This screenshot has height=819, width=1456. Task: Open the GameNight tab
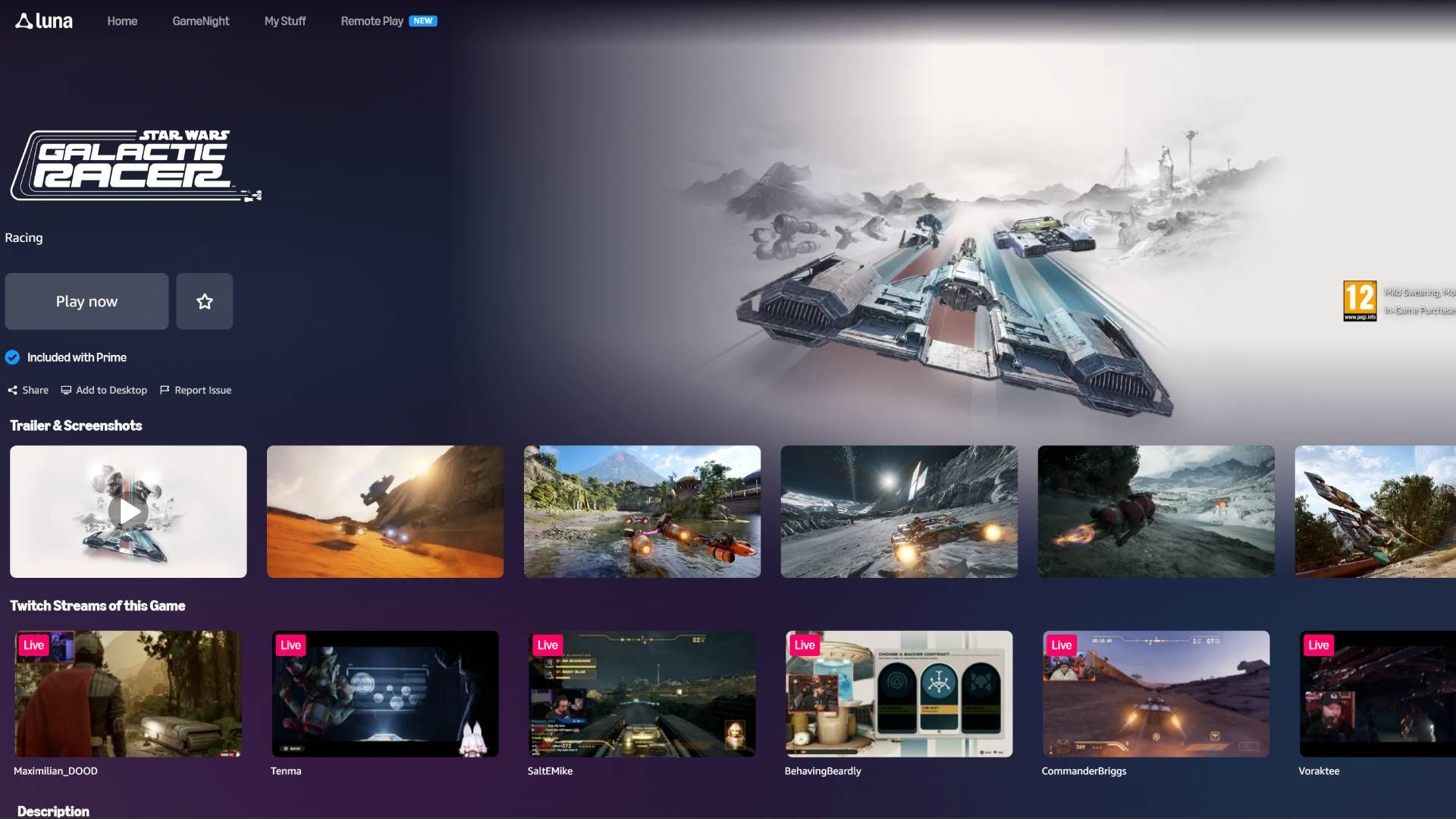(x=201, y=21)
